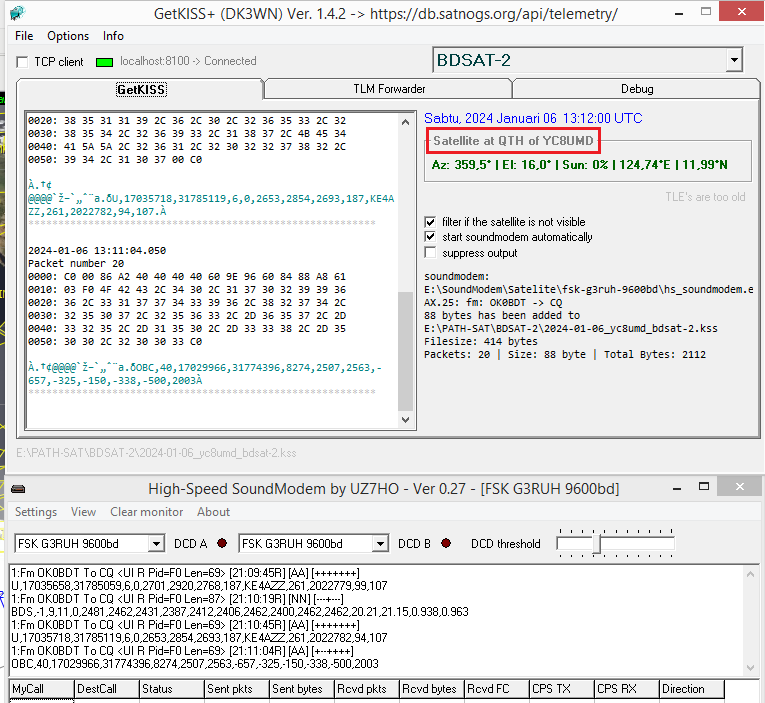Screen dimensions: 765x703
Task: Click 'localhost:8100 -> Connected' status text
Action: 188,61
